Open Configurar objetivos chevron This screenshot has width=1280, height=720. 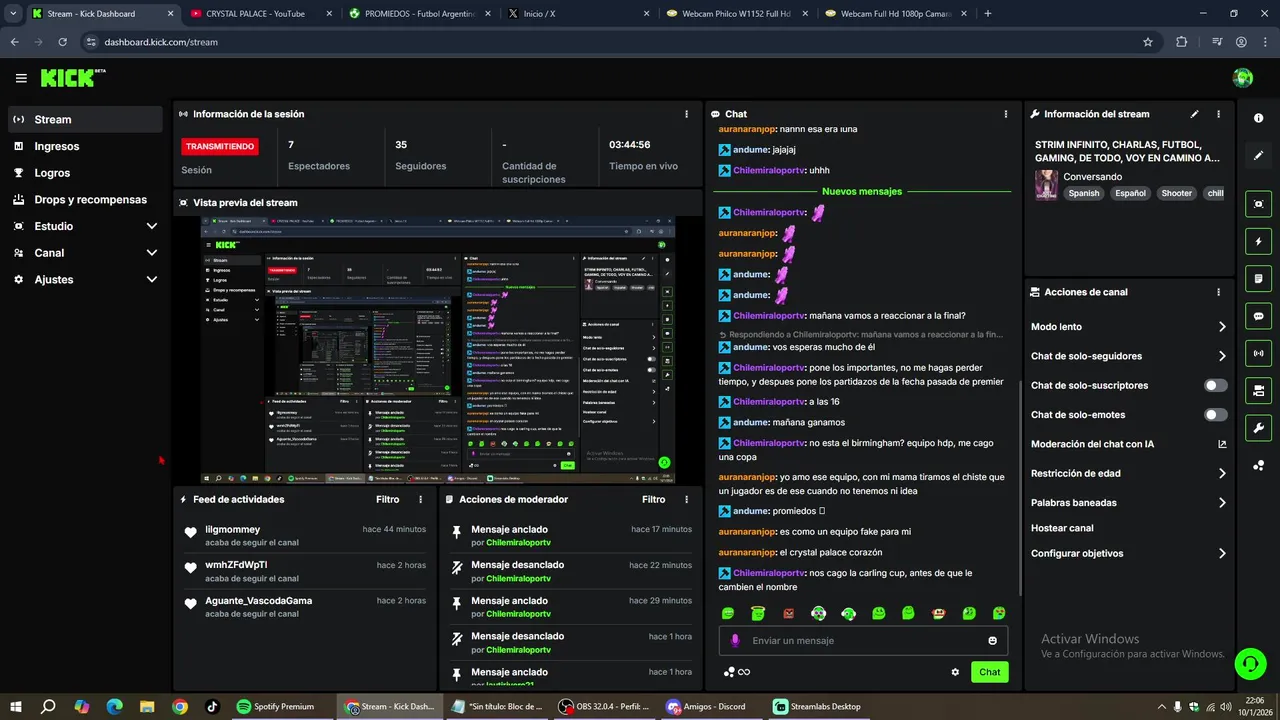point(1222,554)
